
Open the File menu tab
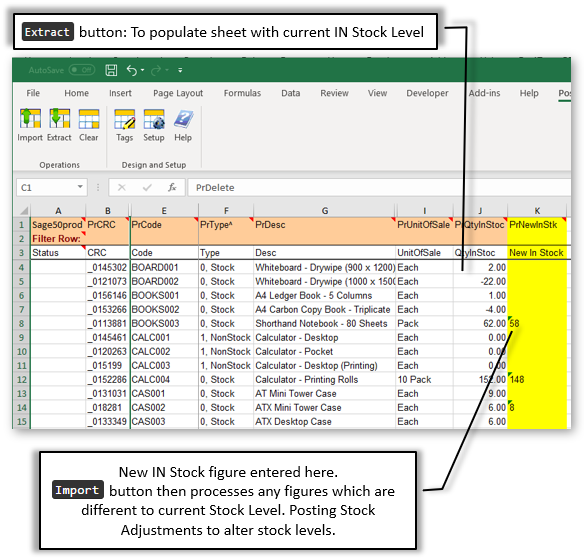point(33,93)
